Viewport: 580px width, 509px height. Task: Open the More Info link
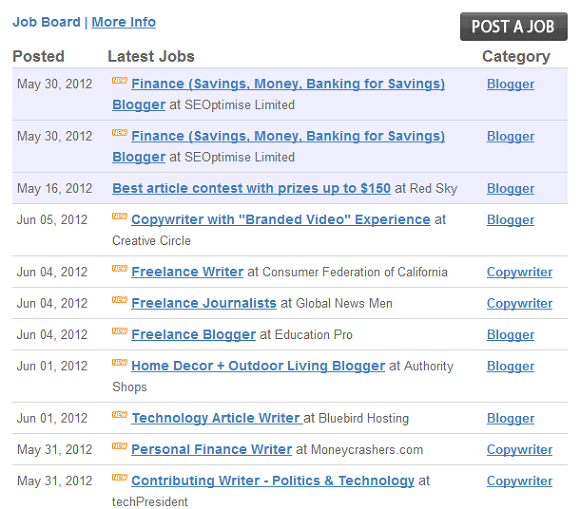click(124, 22)
